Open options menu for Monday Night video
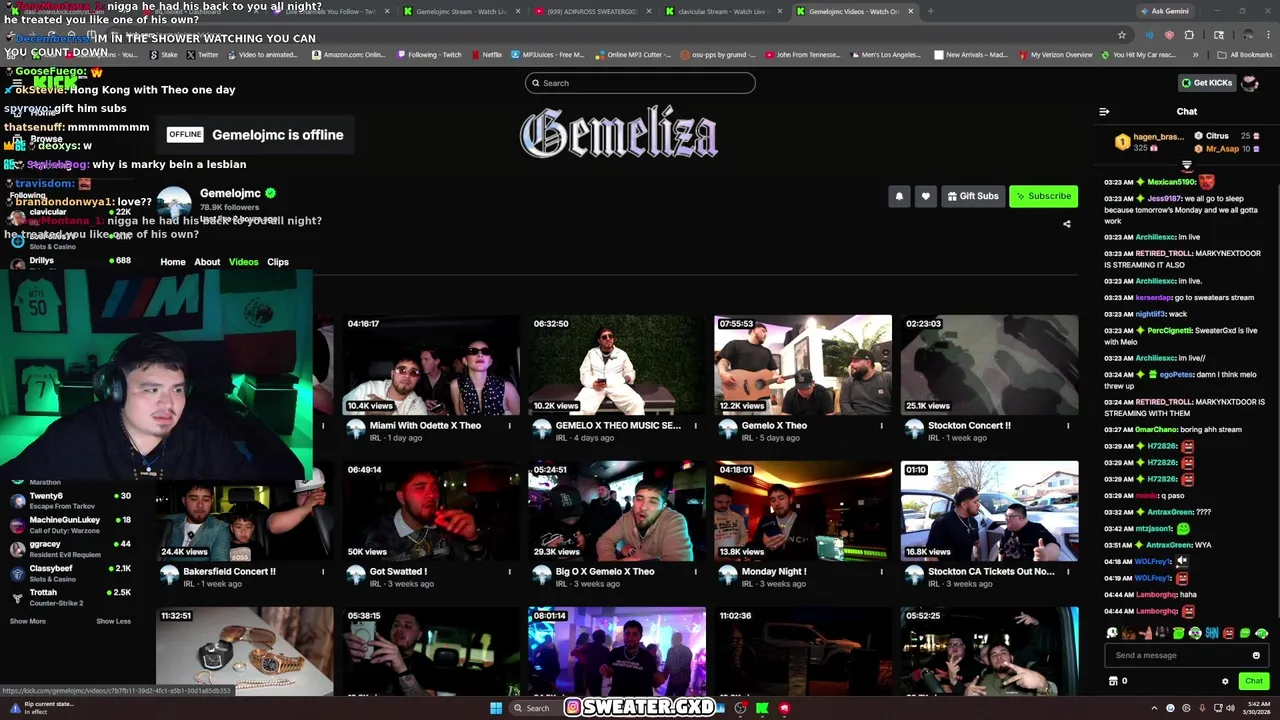This screenshot has width=1280, height=720. coord(881,572)
